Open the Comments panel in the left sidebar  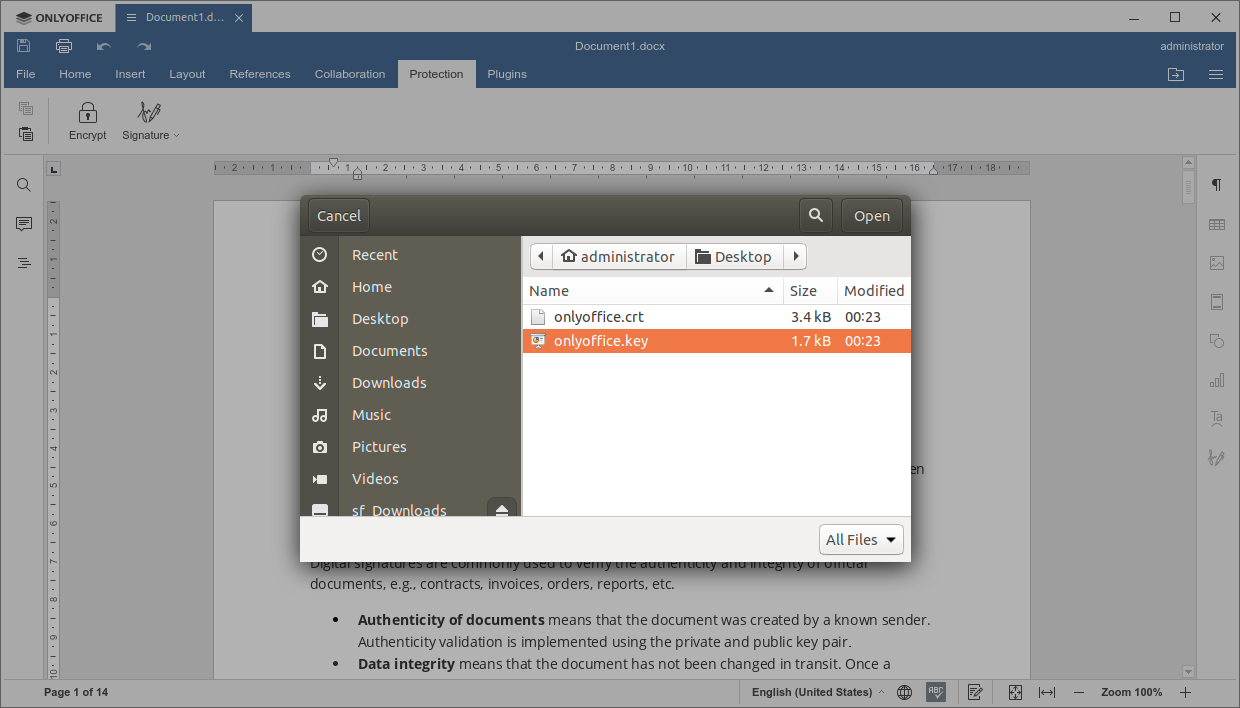click(23, 224)
